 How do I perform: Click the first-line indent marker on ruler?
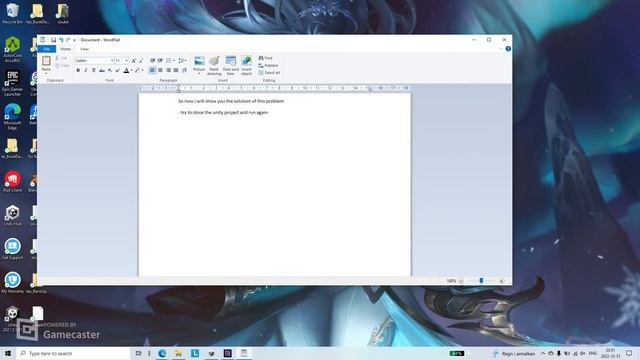pyautogui.click(x=178, y=87)
